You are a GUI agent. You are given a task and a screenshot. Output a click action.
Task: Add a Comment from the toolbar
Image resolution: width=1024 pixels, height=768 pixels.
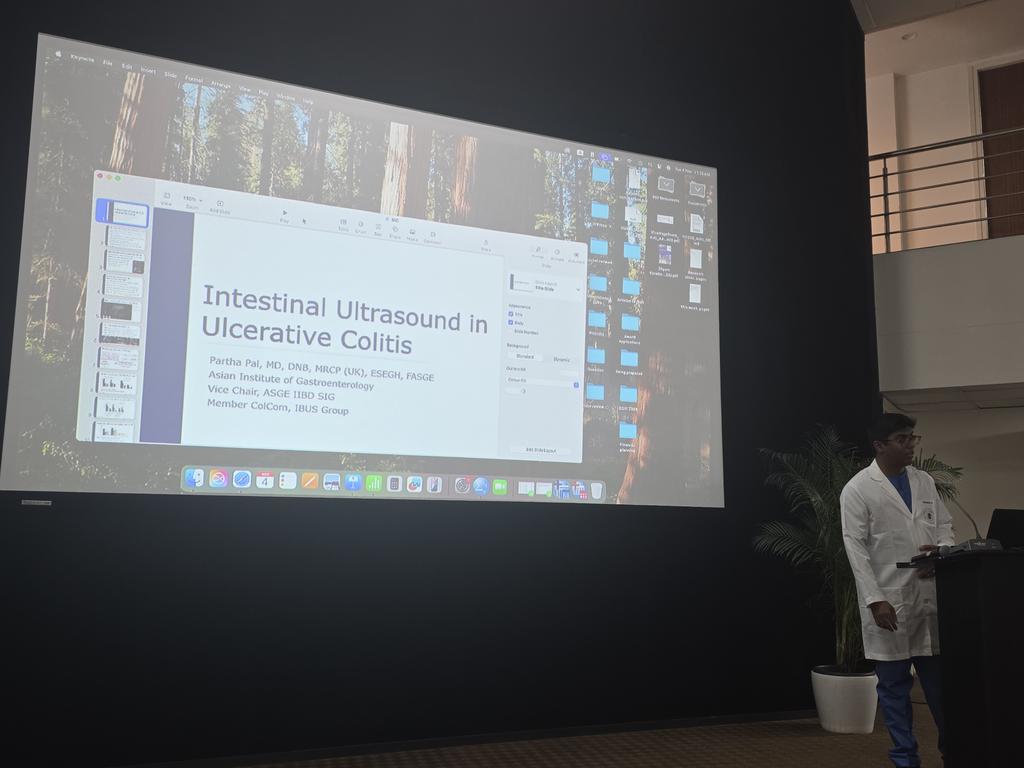point(432,237)
